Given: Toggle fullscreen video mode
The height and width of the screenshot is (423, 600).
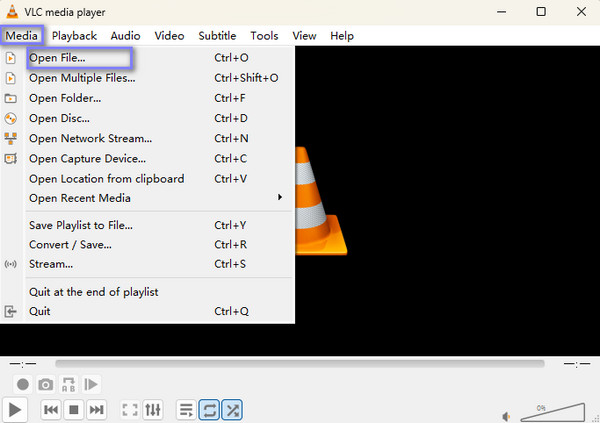Looking at the screenshot, I should coord(130,410).
